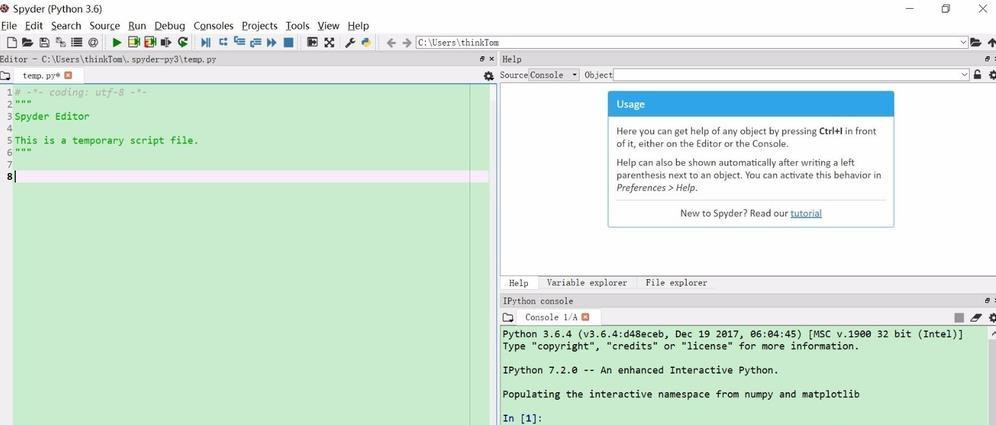Click the @ symbol finder icon
Viewport: 996px width, 425px height.
[x=93, y=43]
